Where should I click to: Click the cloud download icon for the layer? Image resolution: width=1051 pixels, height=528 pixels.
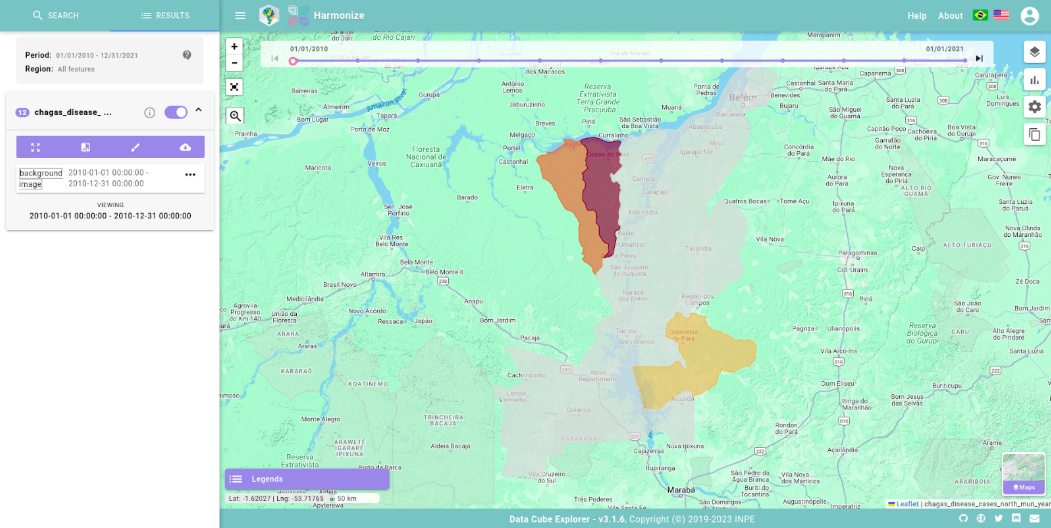coord(185,147)
